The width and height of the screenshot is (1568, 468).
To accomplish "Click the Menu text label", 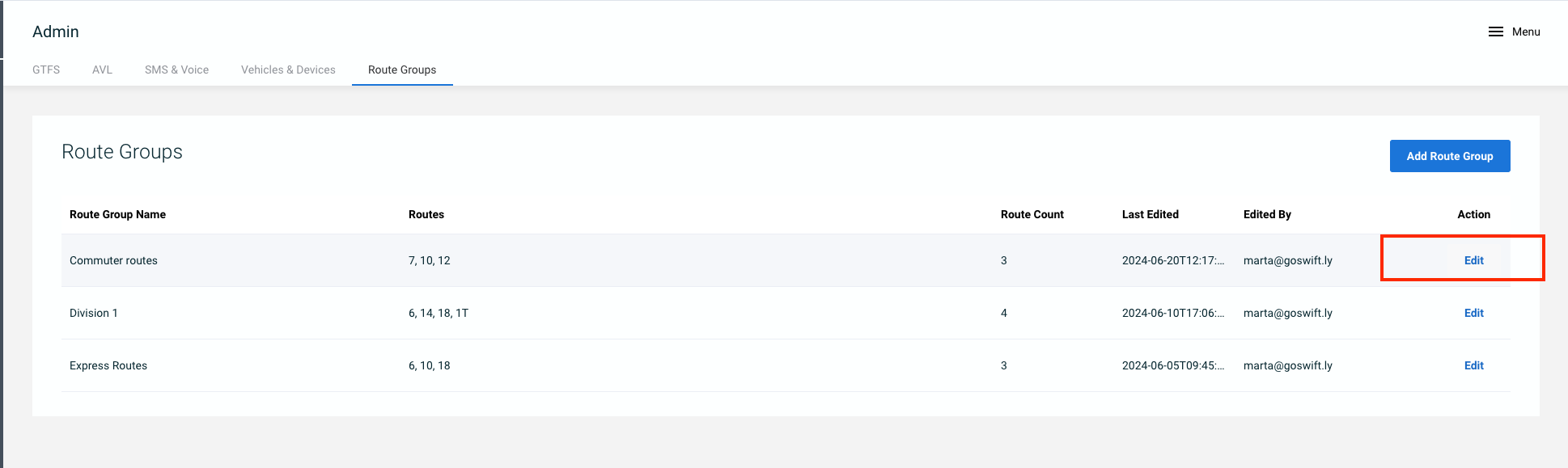I will tap(1526, 32).
